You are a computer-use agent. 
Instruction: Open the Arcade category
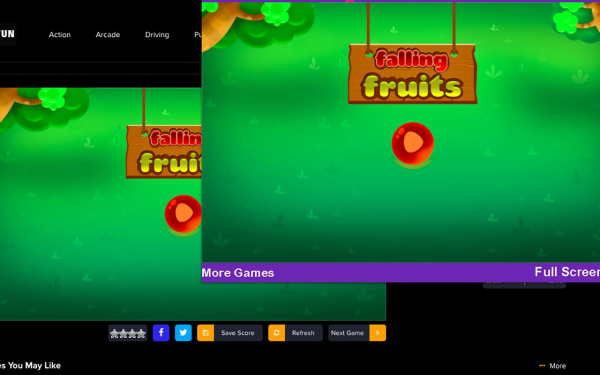108,35
